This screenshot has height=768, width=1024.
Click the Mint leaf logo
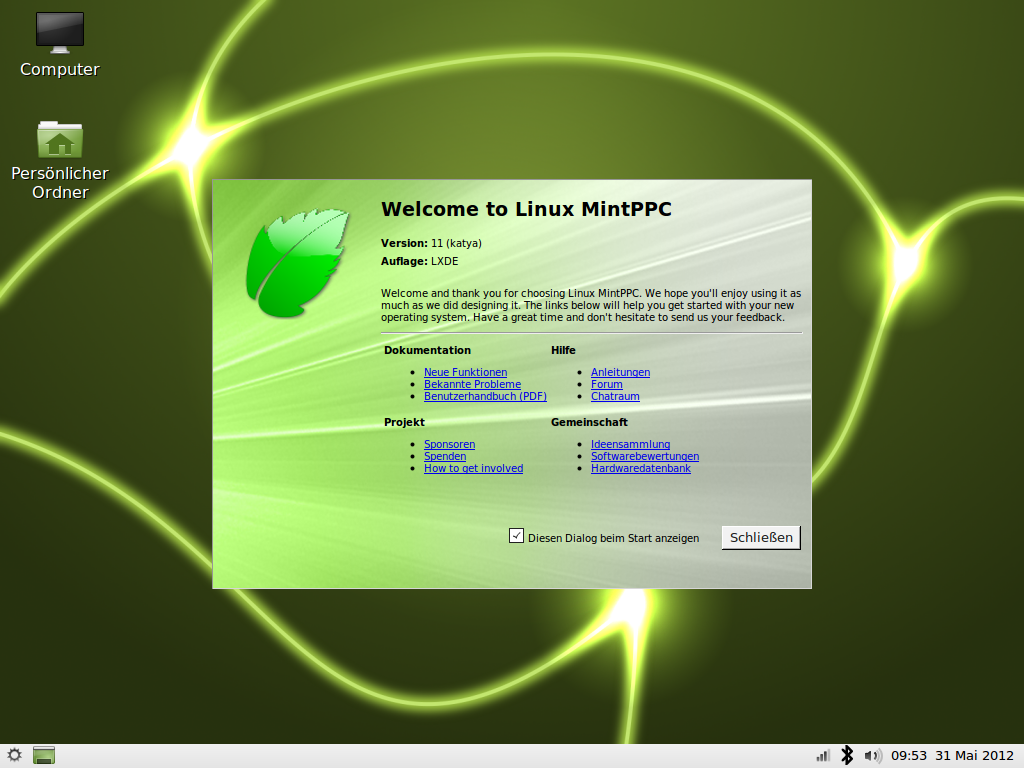click(297, 263)
